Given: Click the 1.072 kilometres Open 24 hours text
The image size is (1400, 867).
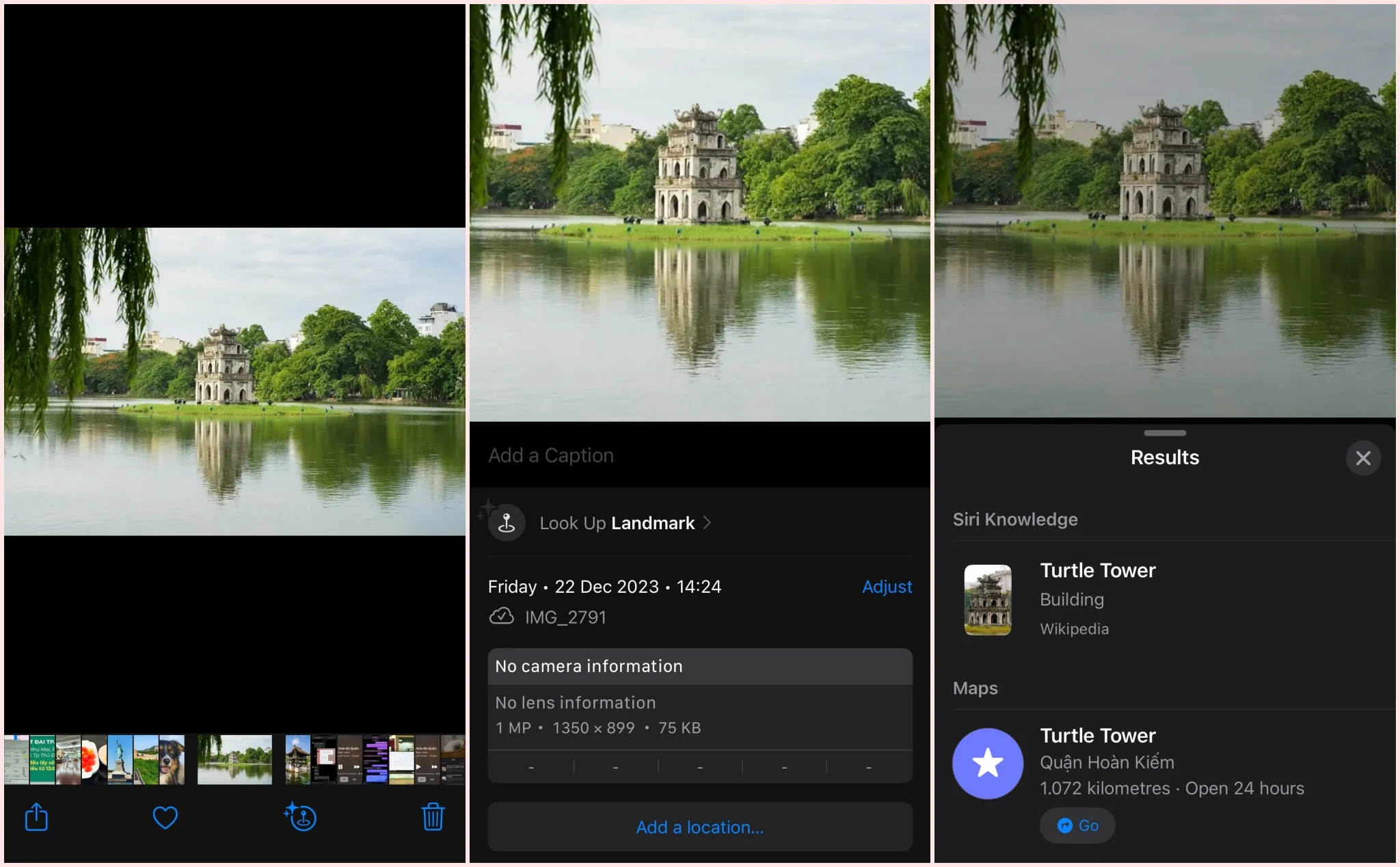Looking at the screenshot, I should [x=1172, y=788].
